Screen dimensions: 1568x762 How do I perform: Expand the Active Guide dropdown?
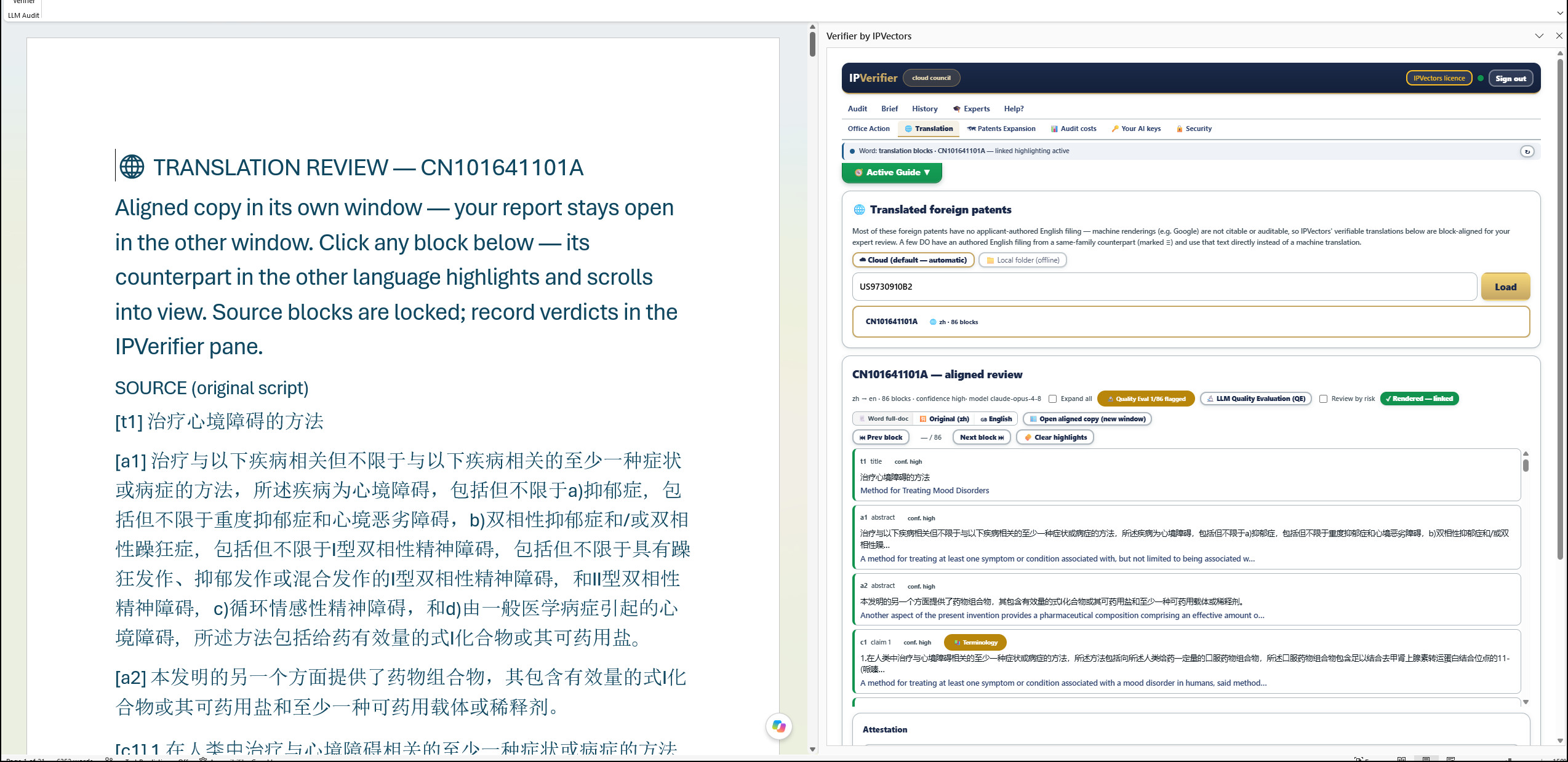pyautogui.click(x=892, y=173)
